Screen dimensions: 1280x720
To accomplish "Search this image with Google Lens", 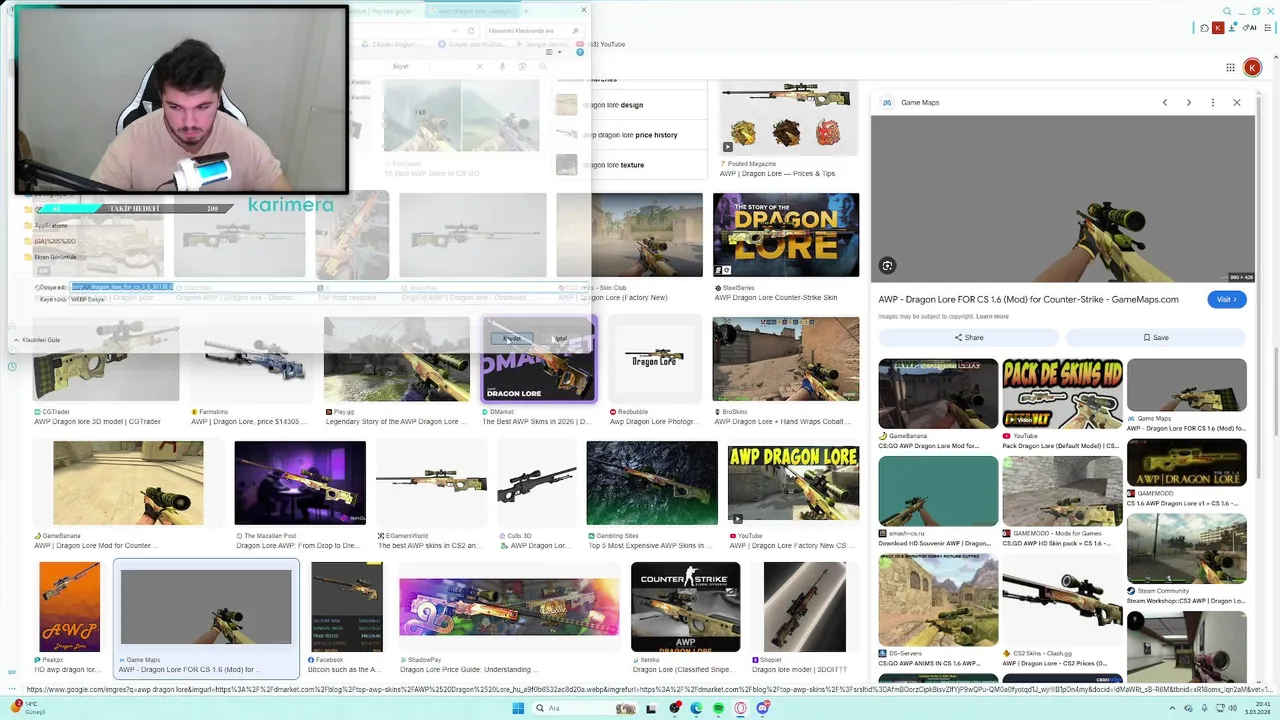I will click(x=887, y=265).
